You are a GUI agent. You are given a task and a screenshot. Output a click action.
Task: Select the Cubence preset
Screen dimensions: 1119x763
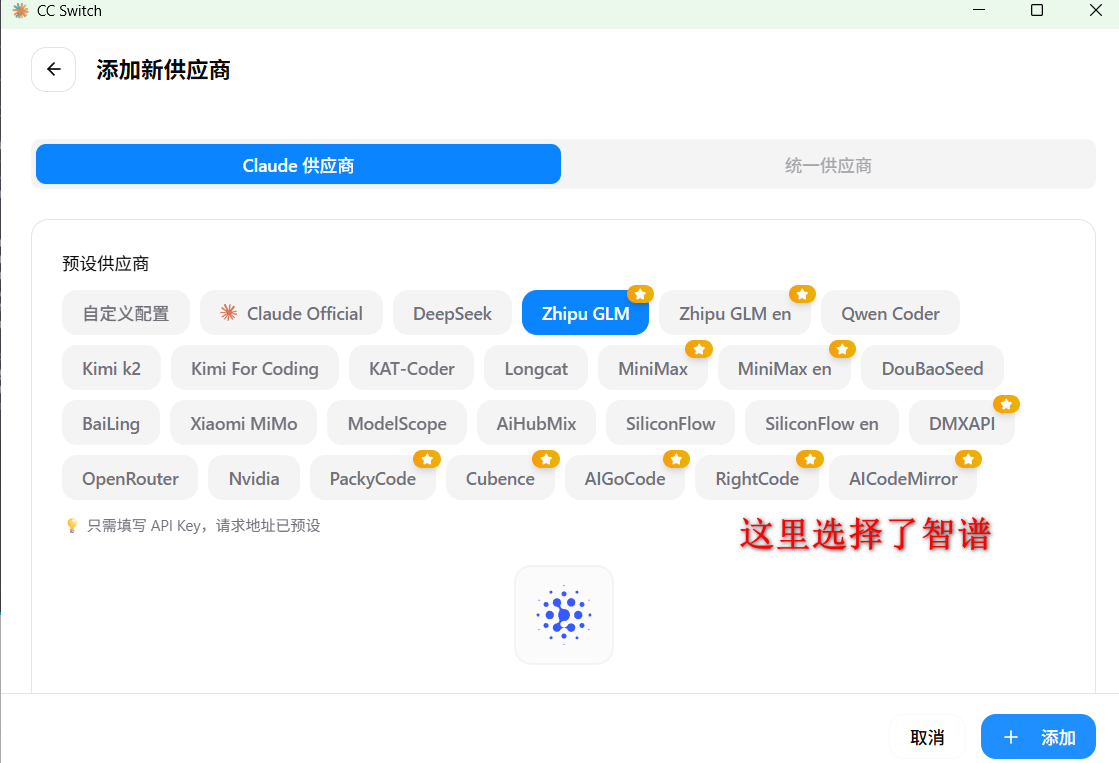(x=500, y=478)
